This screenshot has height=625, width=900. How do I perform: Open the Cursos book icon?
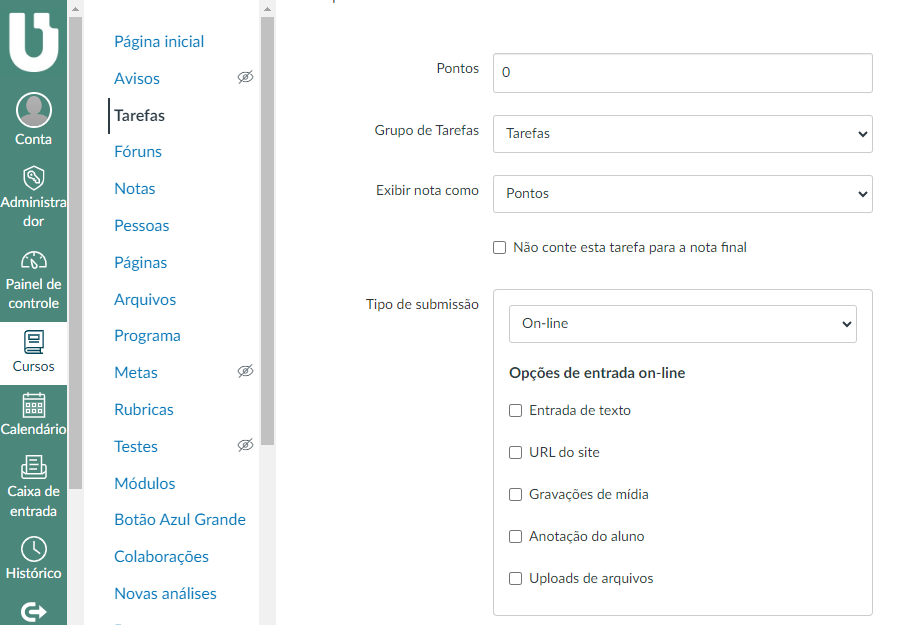[33, 342]
